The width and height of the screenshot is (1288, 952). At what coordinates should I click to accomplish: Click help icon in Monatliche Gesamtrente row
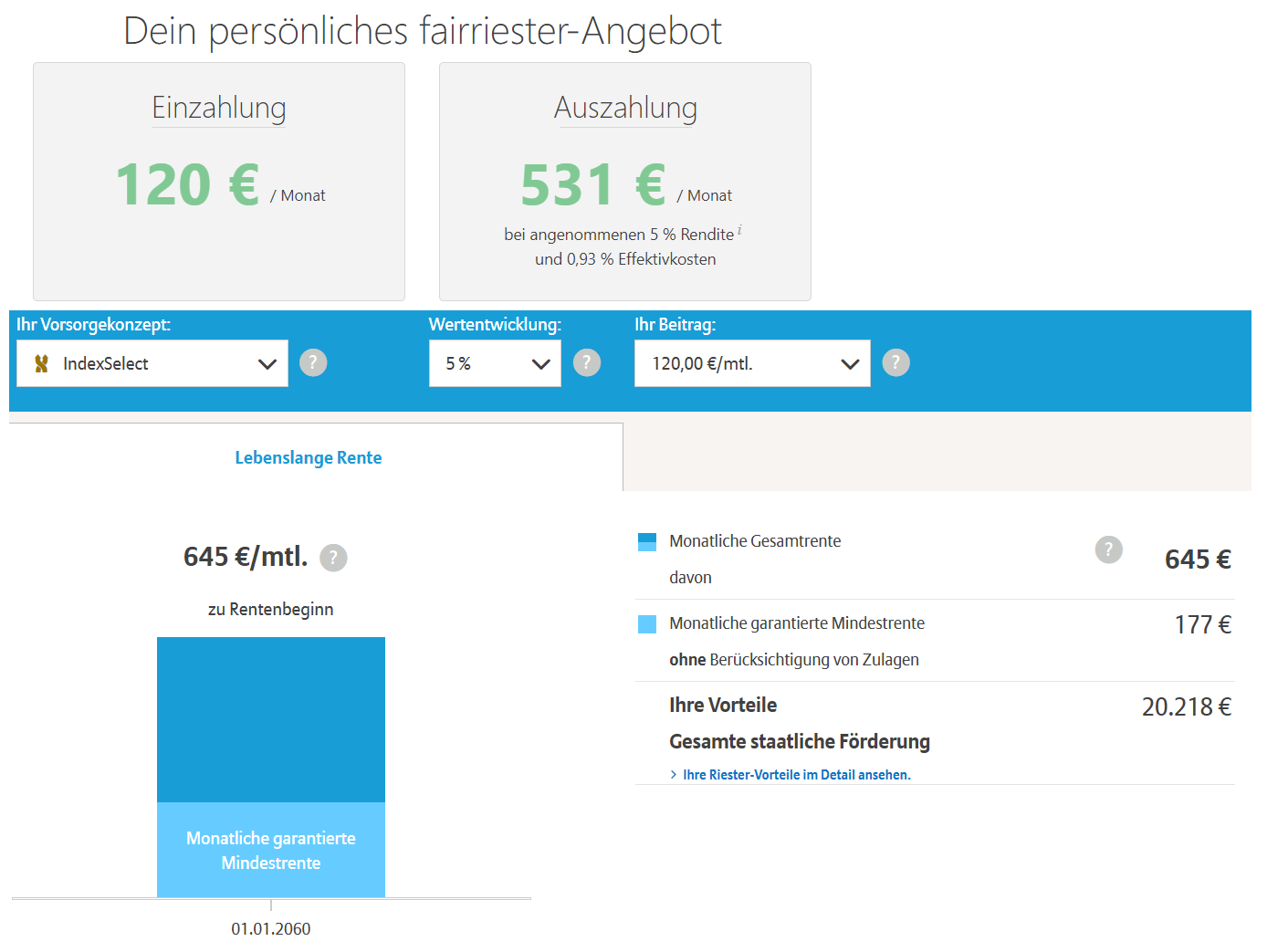pos(1108,549)
